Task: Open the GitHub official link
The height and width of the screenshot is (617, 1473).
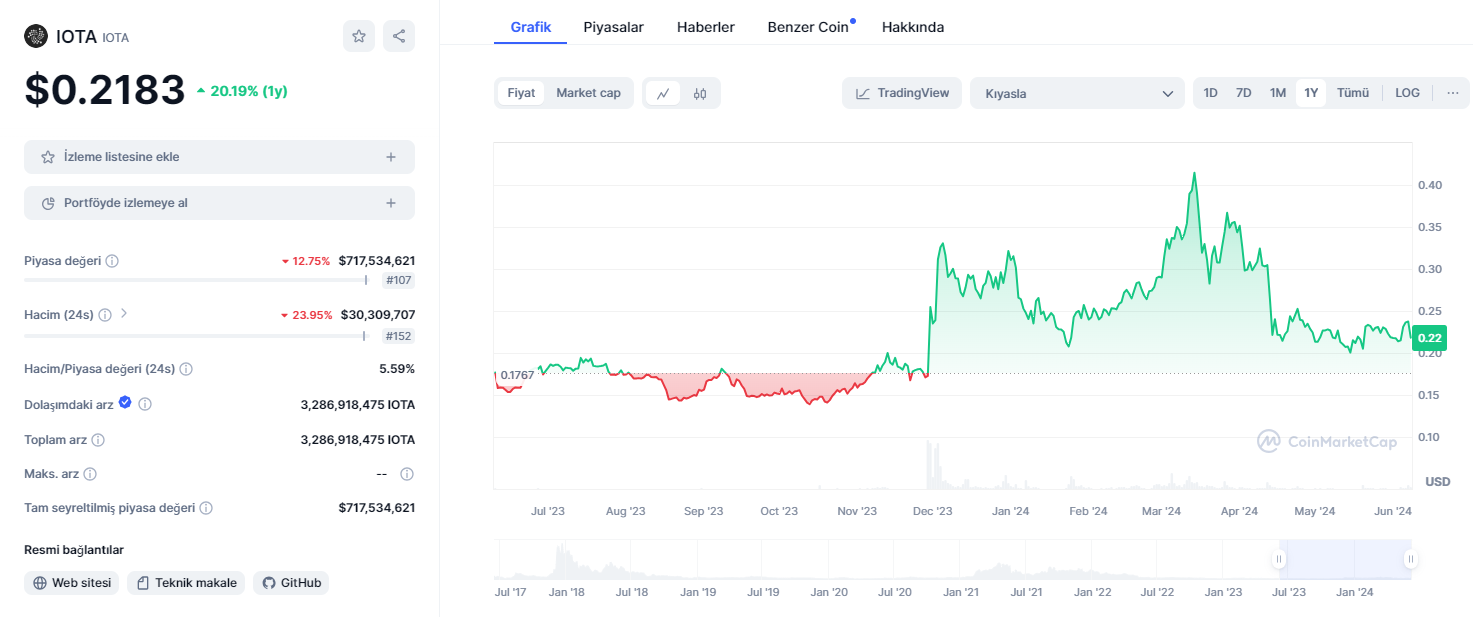Action: click(x=291, y=583)
